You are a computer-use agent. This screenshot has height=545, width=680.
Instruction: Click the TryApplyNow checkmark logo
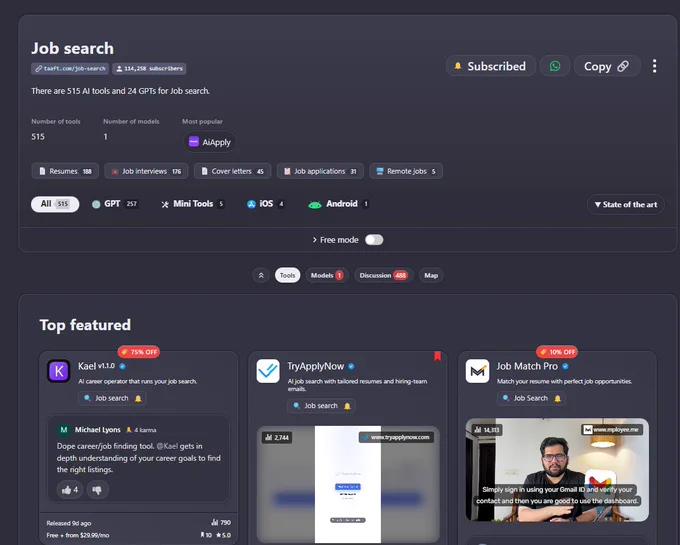268,371
